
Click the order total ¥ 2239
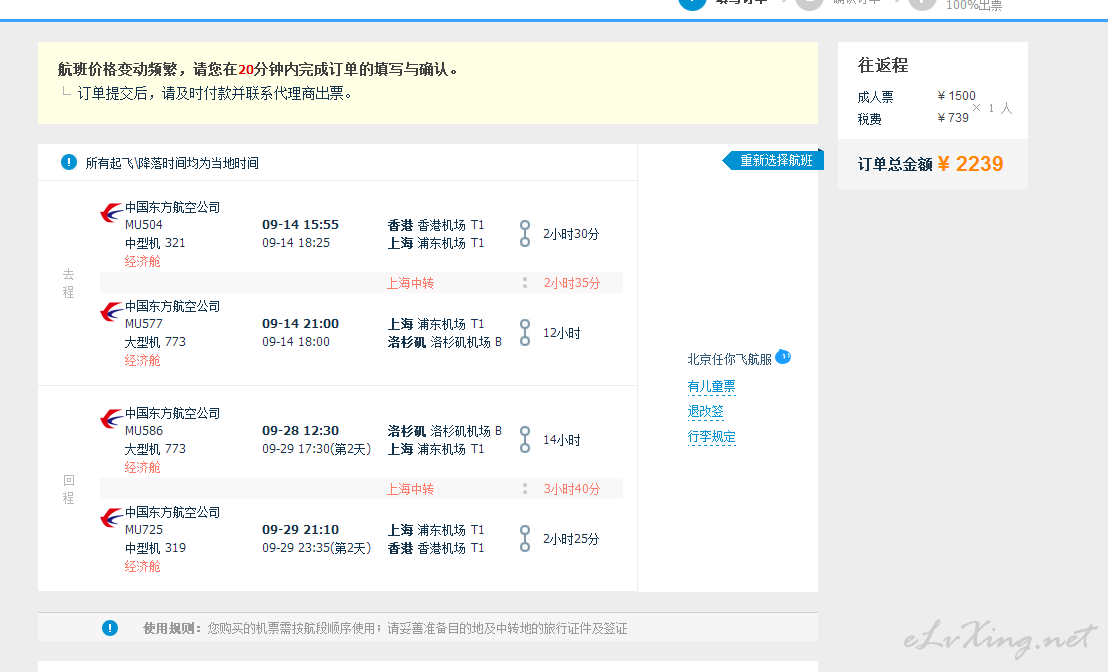pyautogui.click(x=970, y=164)
